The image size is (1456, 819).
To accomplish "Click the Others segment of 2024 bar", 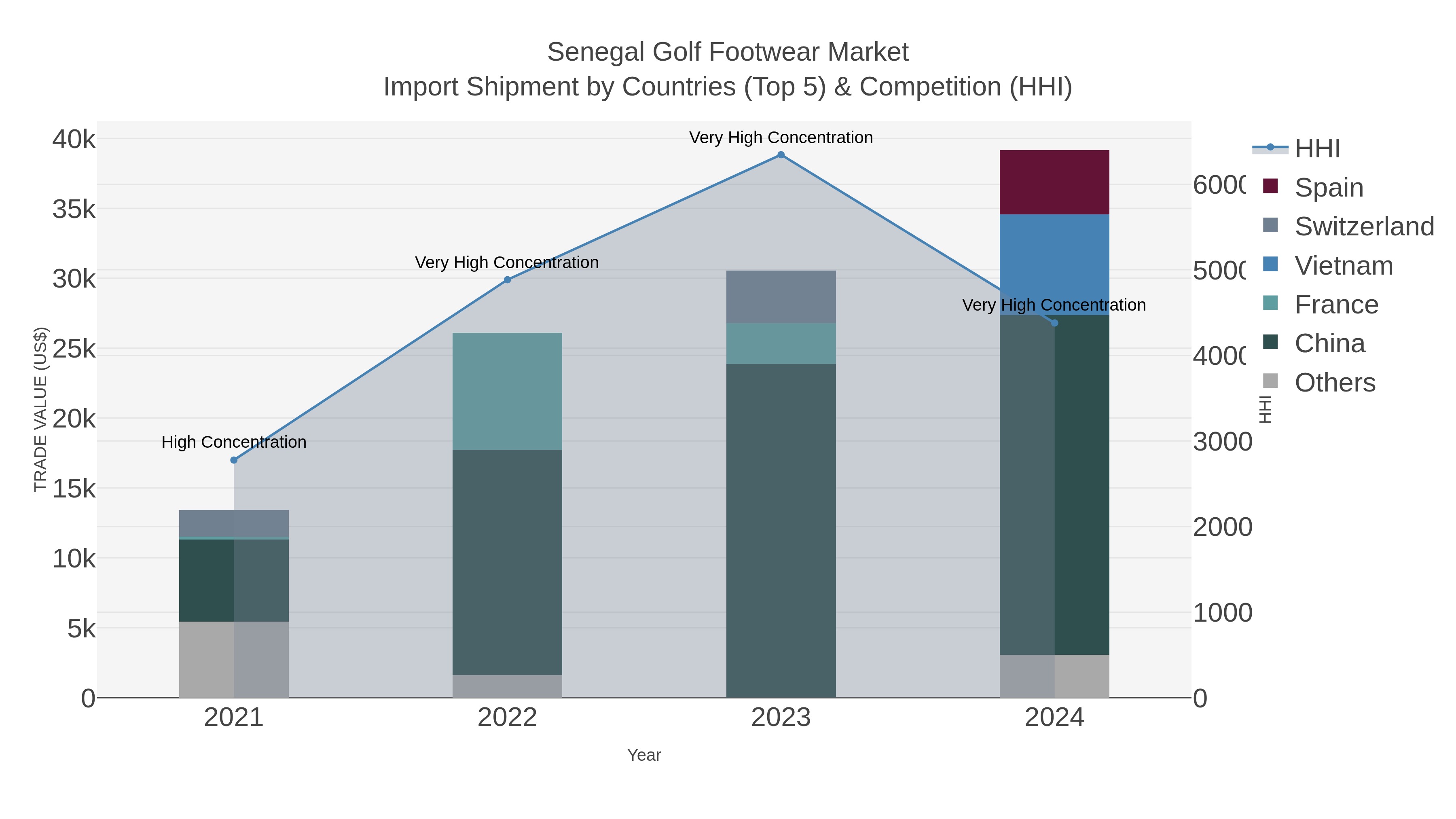I will 1055,676.
